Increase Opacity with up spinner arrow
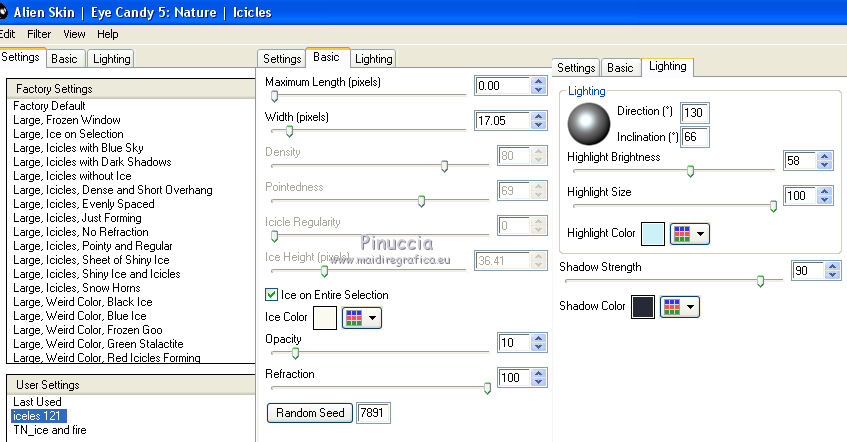847x442 pixels. 538,338
